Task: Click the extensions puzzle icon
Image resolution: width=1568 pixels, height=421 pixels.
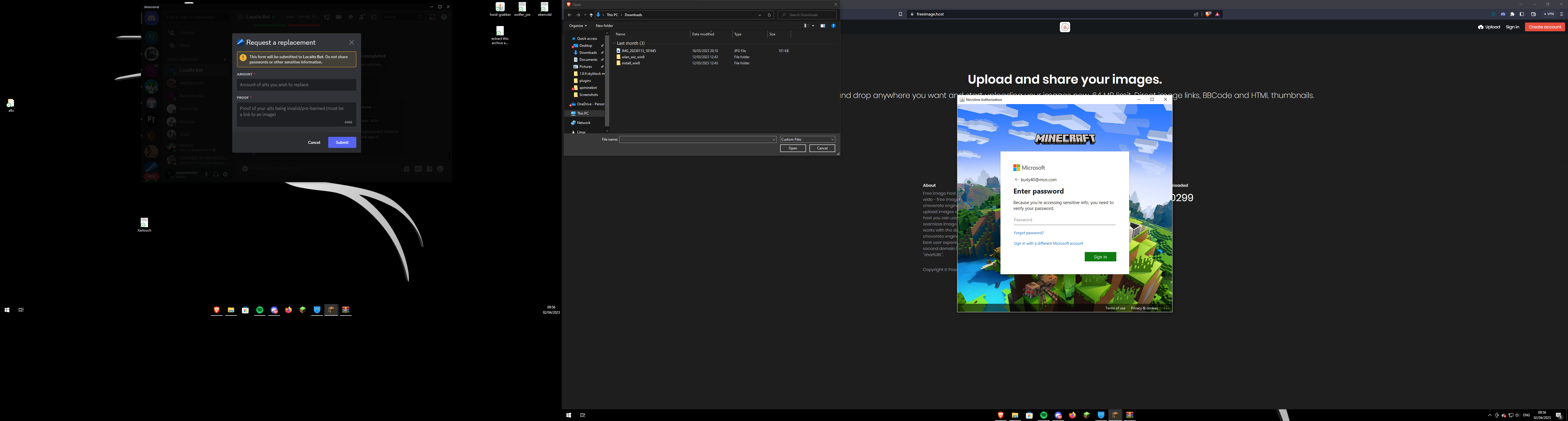Action: point(1513,14)
